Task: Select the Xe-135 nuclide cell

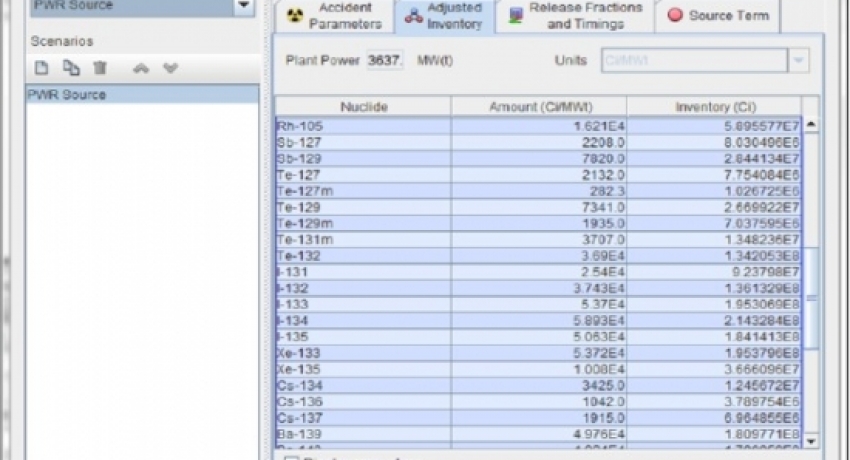Action: 363,370
